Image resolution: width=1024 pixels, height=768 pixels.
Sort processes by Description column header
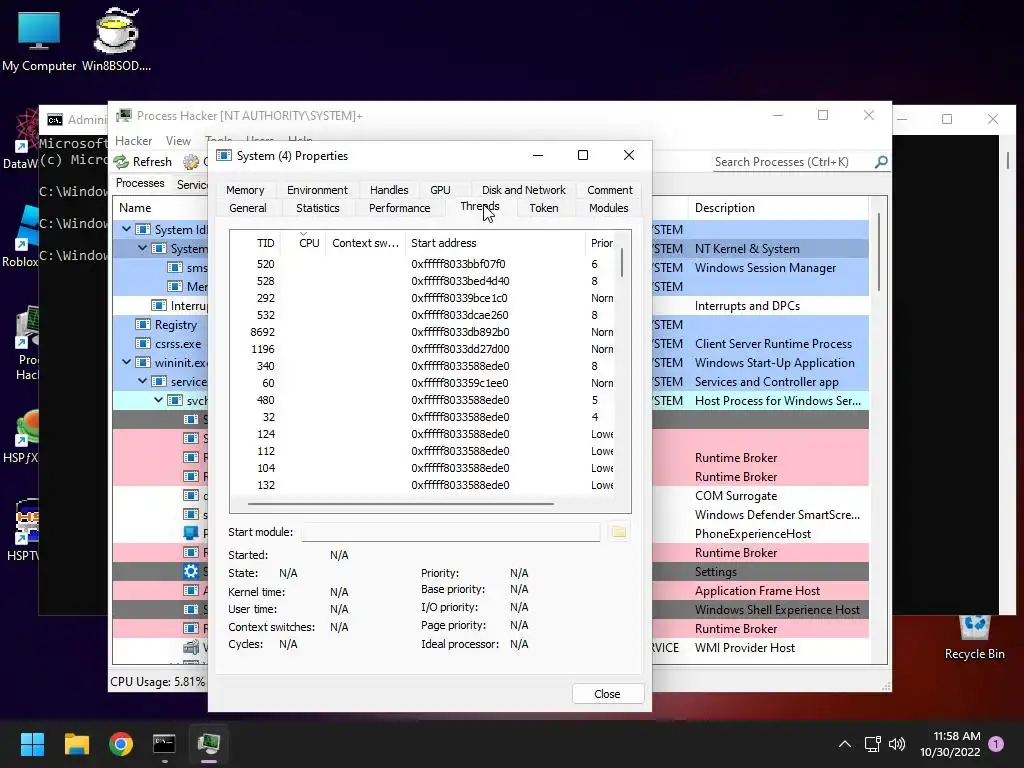[777, 208]
